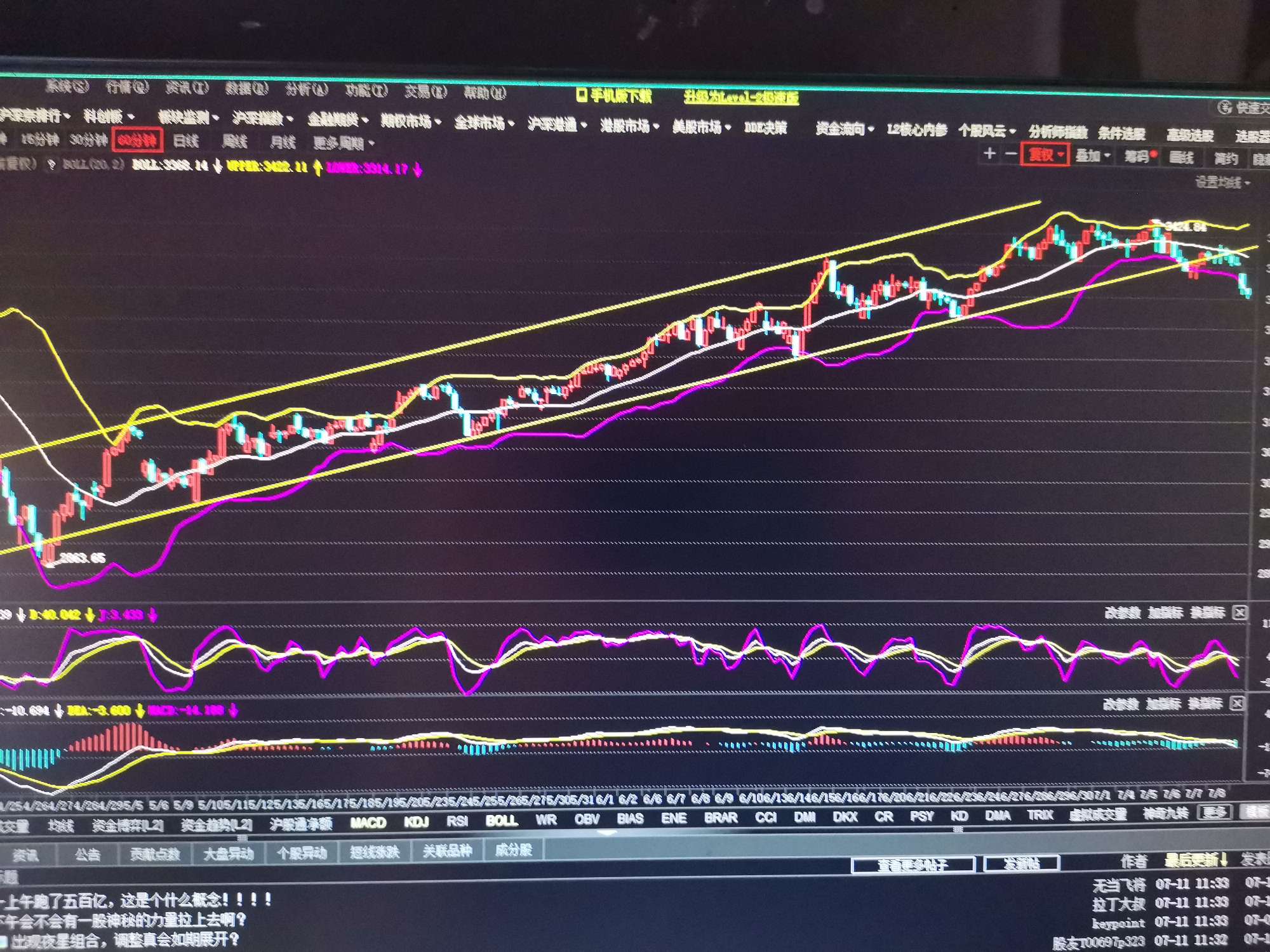Open 条件选股
Screen dimensions: 1270x952
pos(1122,134)
